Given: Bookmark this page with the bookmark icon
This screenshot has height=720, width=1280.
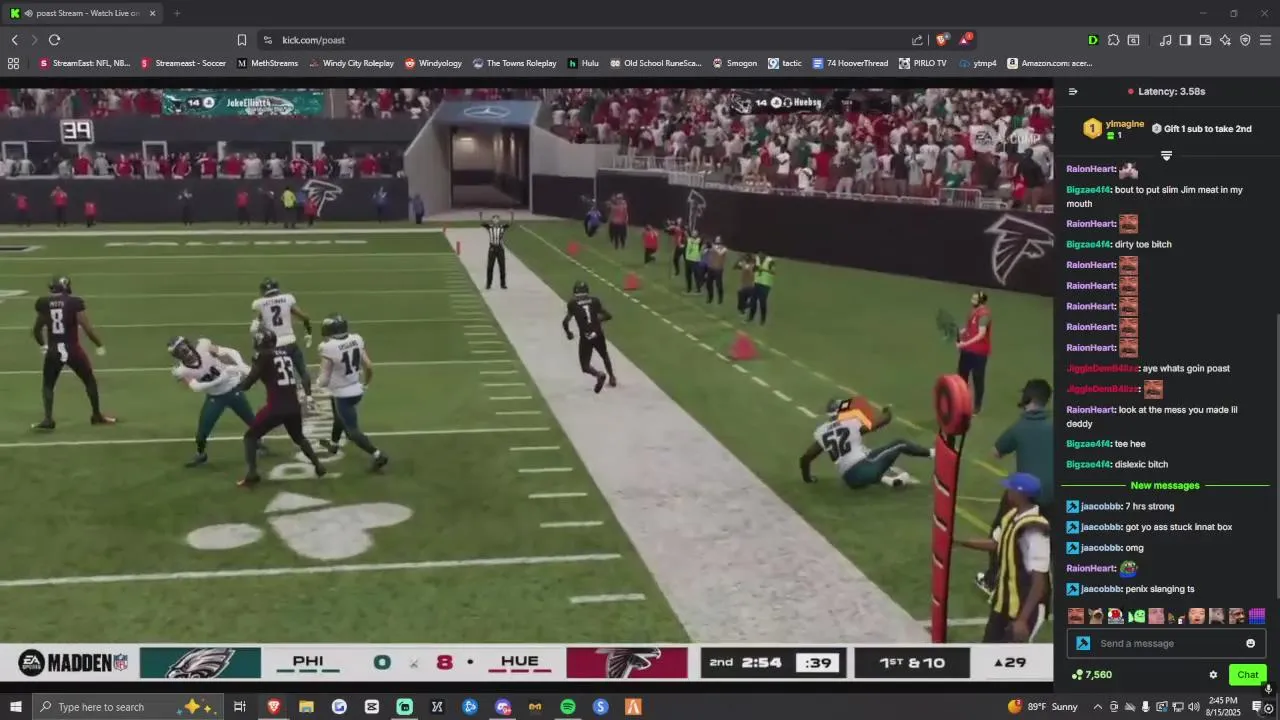Looking at the screenshot, I should (x=242, y=40).
